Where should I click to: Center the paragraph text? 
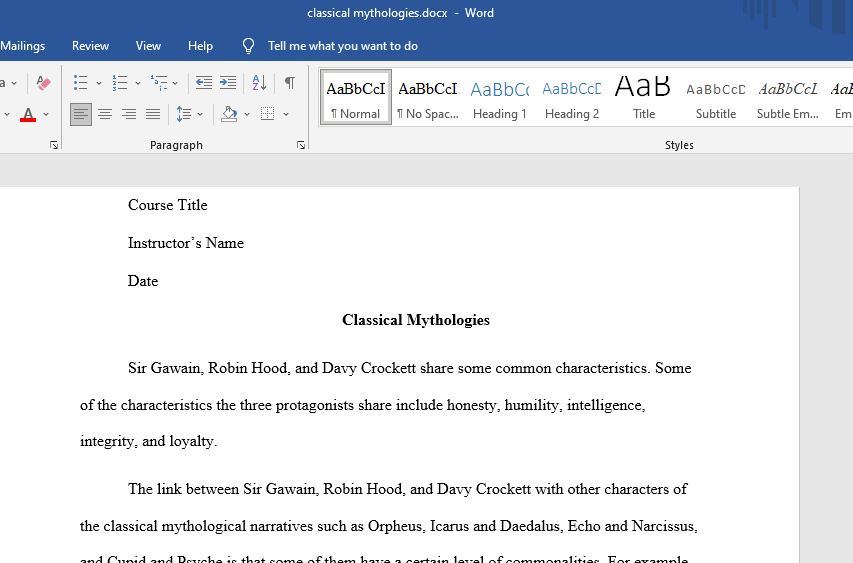pyautogui.click(x=105, y=114)
